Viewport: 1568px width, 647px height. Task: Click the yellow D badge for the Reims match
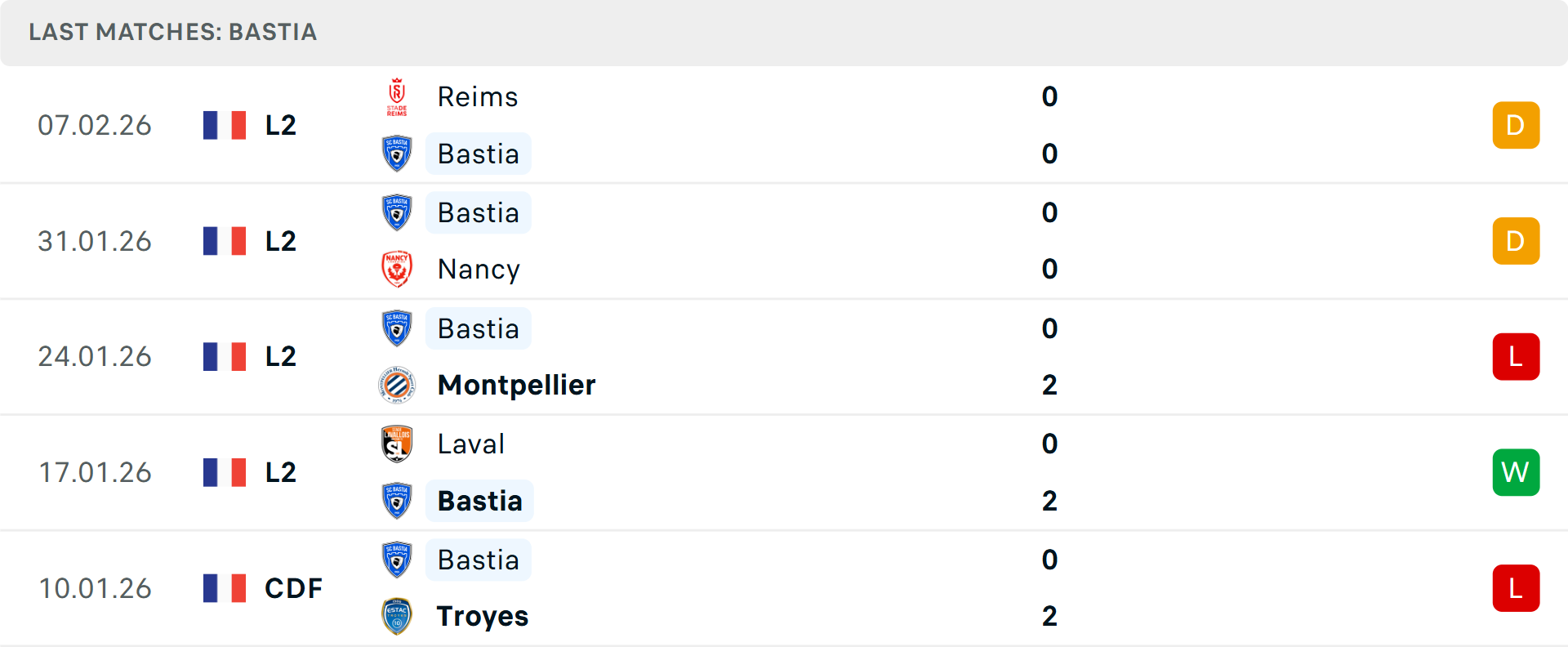click(1516, 124)
